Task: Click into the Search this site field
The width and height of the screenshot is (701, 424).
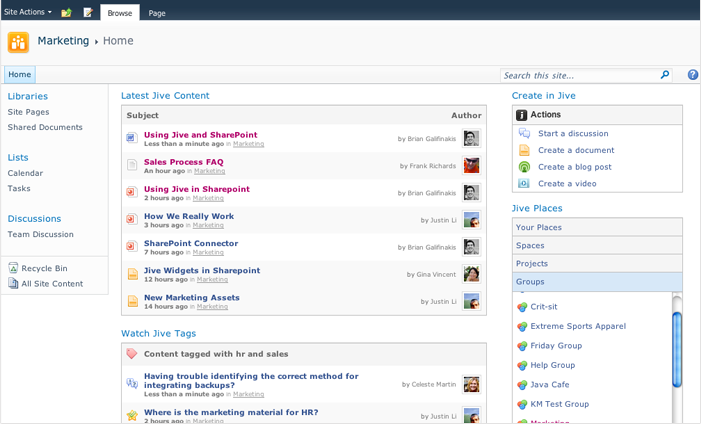Action: point(579,75)
